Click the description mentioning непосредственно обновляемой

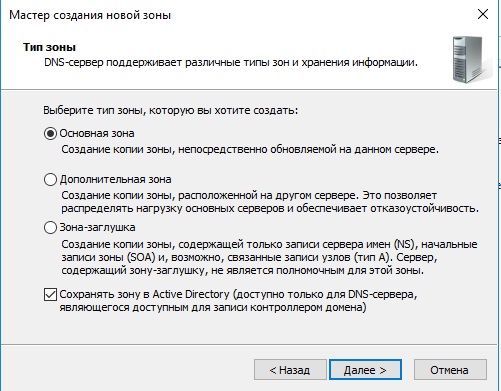coord(250,149)
